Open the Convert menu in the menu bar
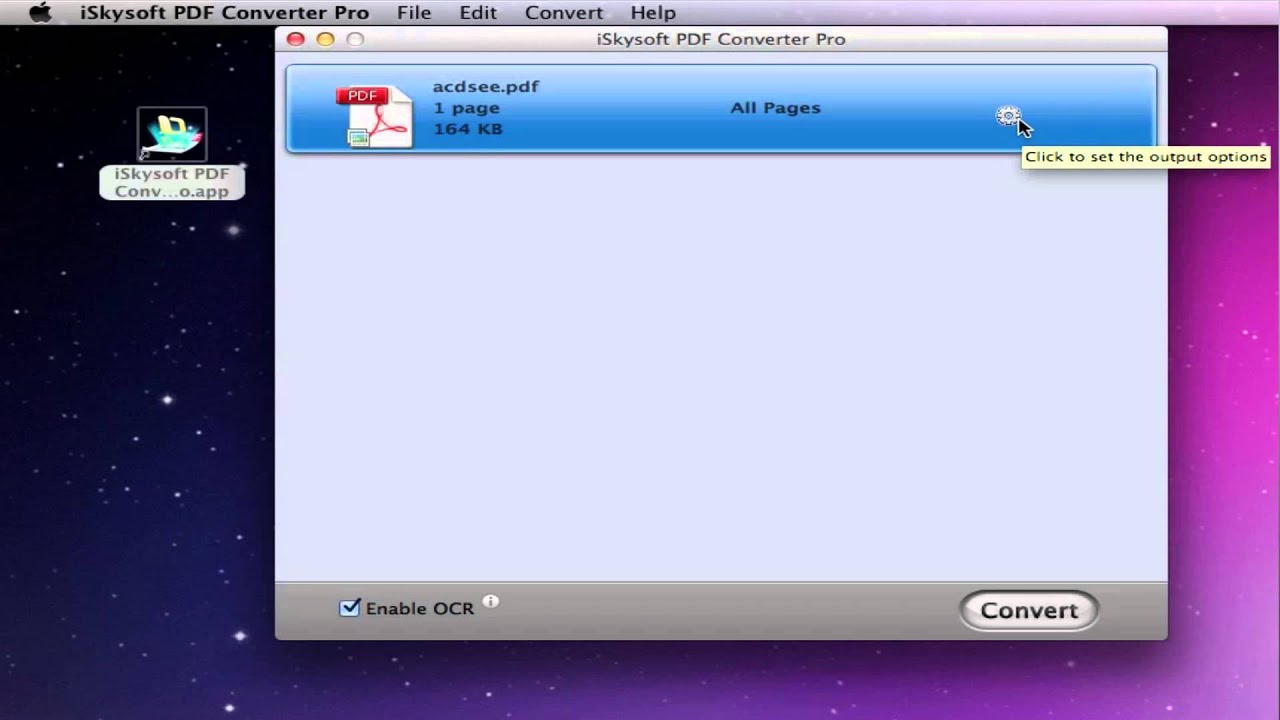 coord(564,13)
